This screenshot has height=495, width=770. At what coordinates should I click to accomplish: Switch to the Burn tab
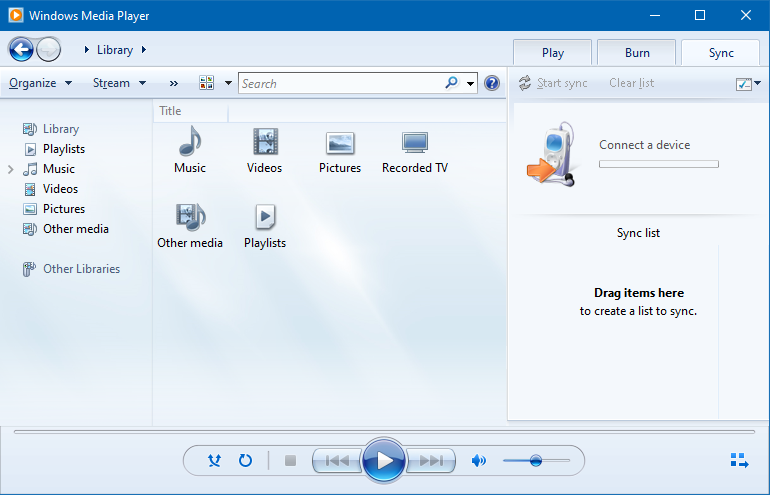pos(637,53)
